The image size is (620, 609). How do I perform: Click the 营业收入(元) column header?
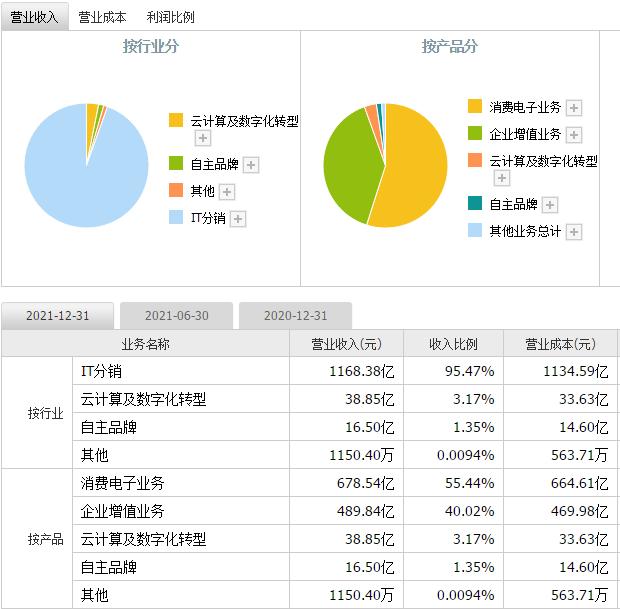coord(346,344)
